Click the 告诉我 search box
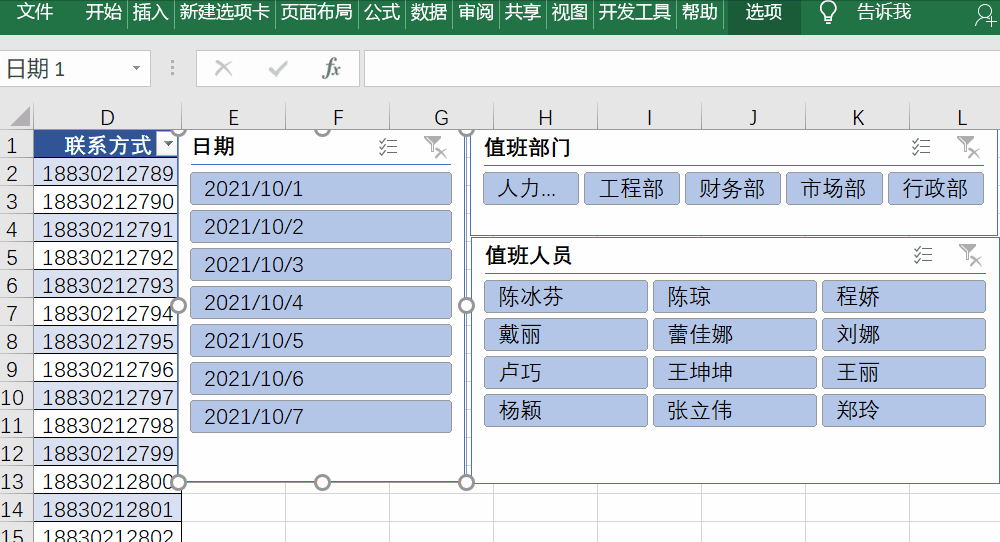The width and height of the screenshot is (1000, 542). tap(883, 11)
